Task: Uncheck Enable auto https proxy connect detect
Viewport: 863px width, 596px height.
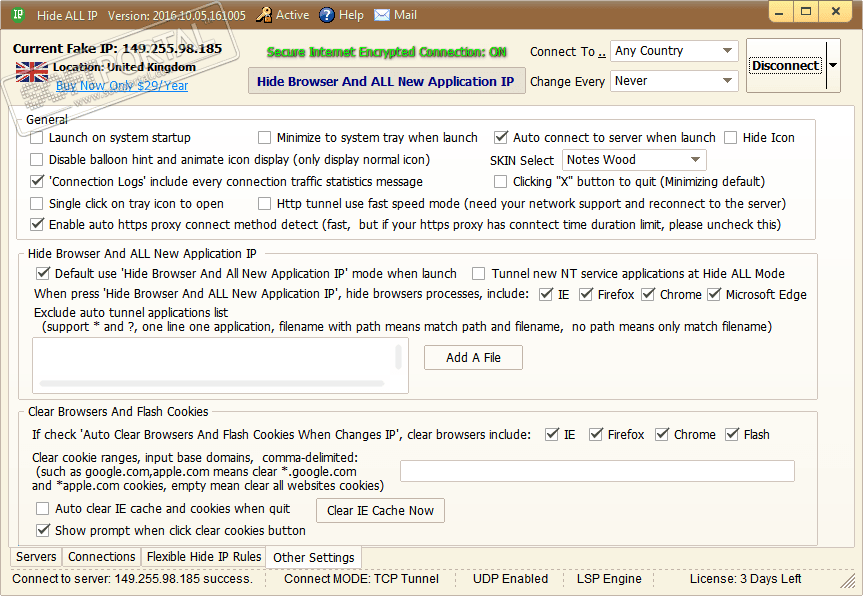Action: [x=37, y=225]
